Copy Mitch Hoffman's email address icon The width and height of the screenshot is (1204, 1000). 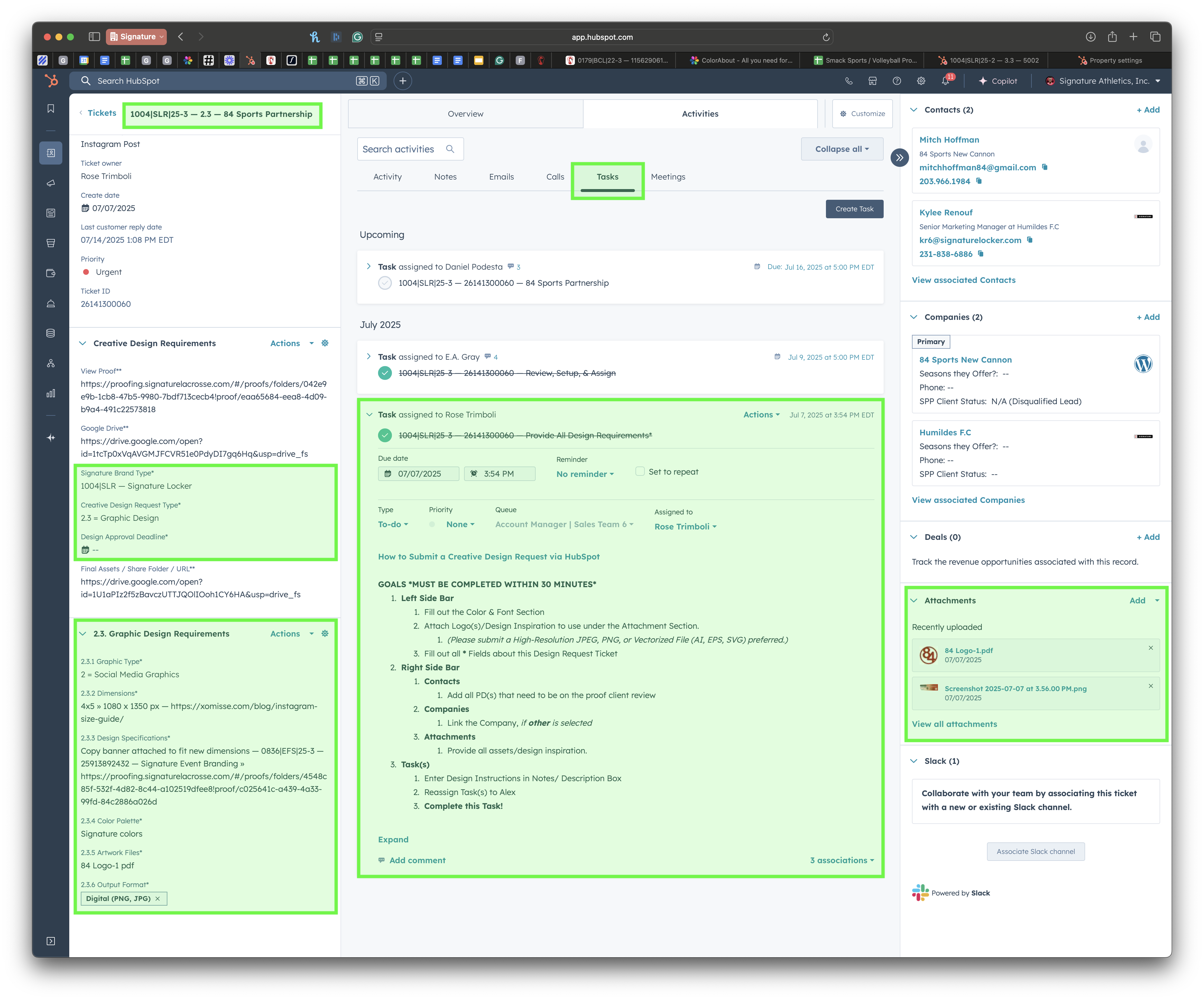point(1045,167)
